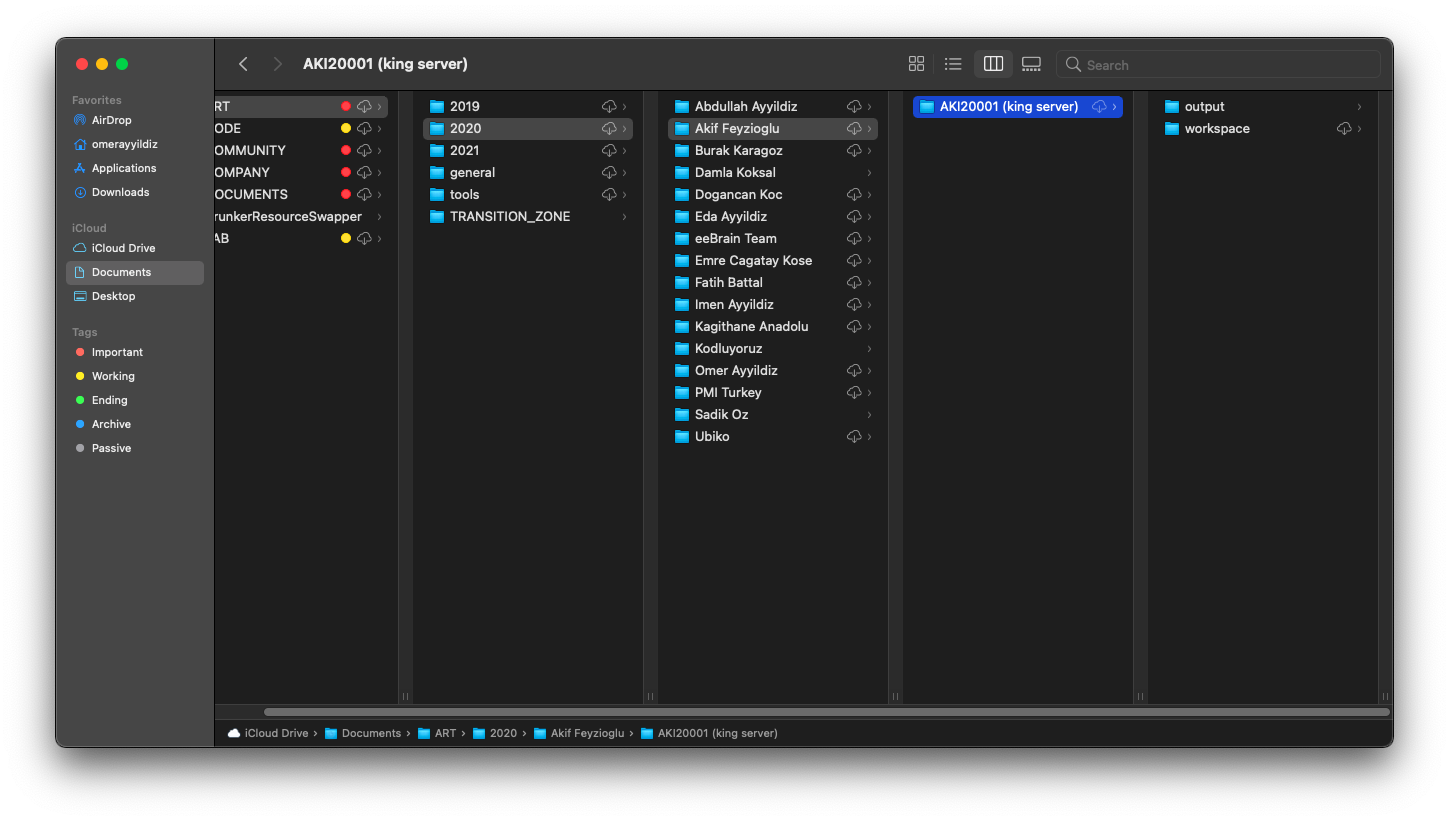
Task: Expand the output folder chevron
Action: [1359, 106]
